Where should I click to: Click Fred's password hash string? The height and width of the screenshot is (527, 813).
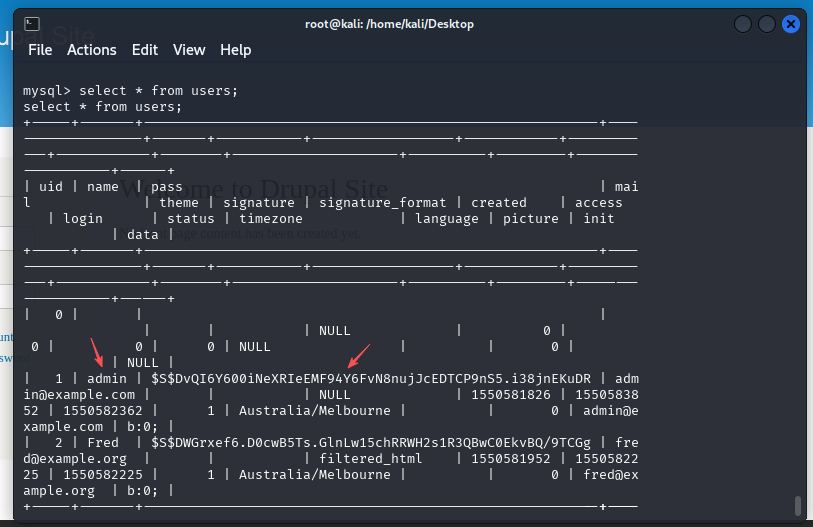coord(371,442)
